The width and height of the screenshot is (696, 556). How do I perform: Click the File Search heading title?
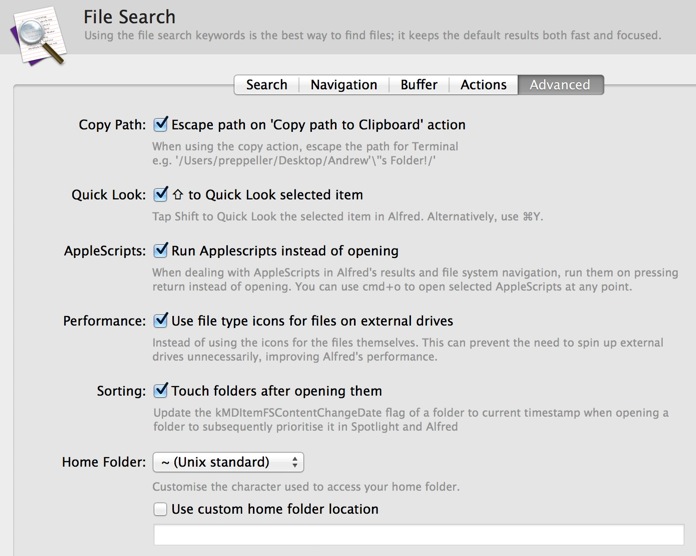129,17
